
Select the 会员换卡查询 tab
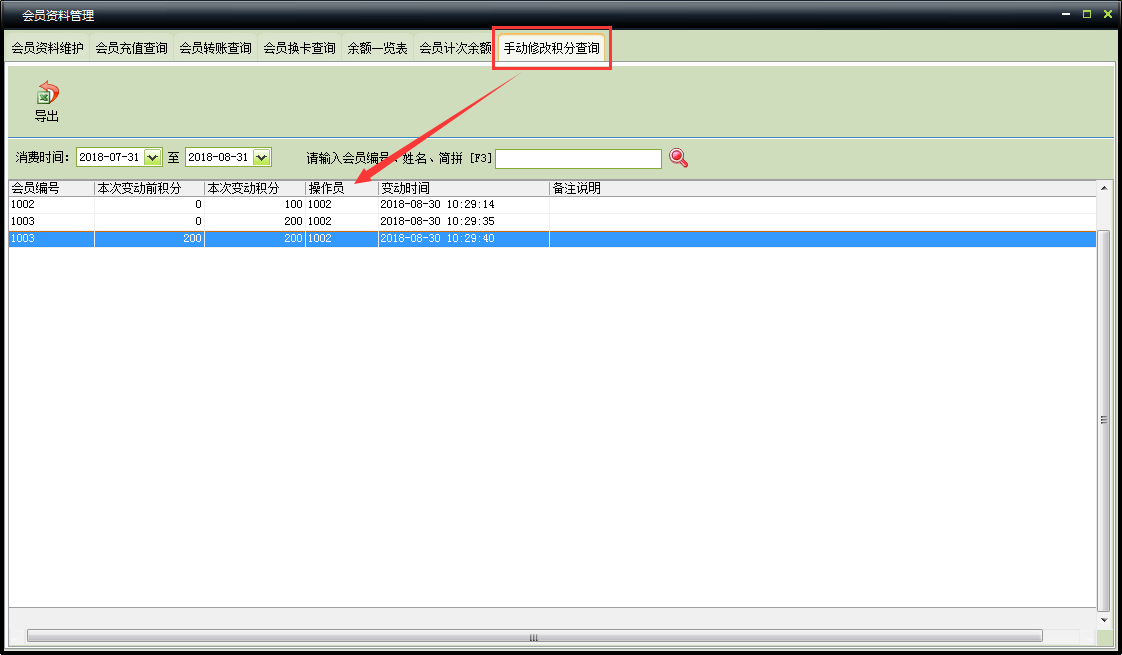click(x=300, y=48)
